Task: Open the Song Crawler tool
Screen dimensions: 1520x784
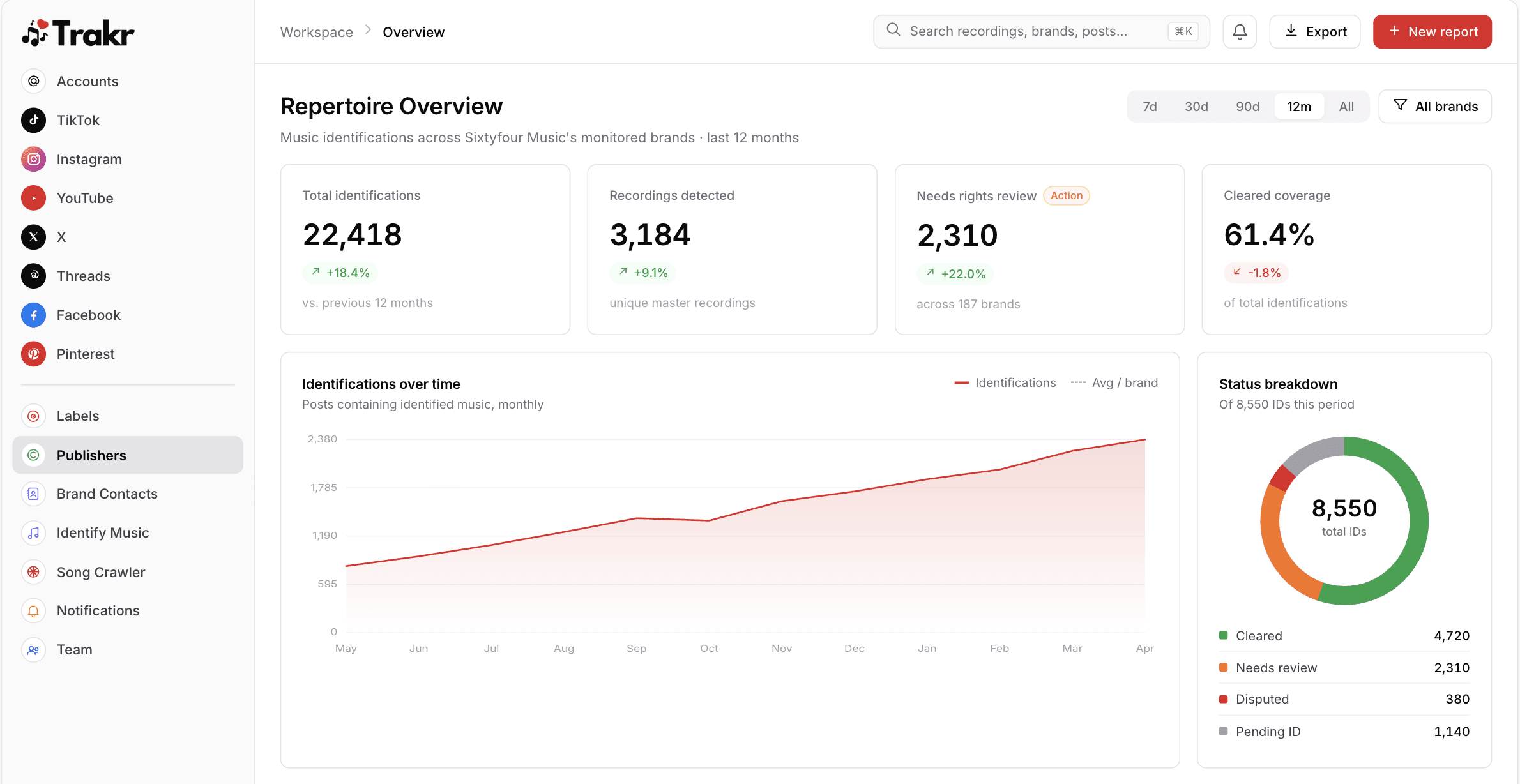Action: pyautogui.click(x=100, y=572)
